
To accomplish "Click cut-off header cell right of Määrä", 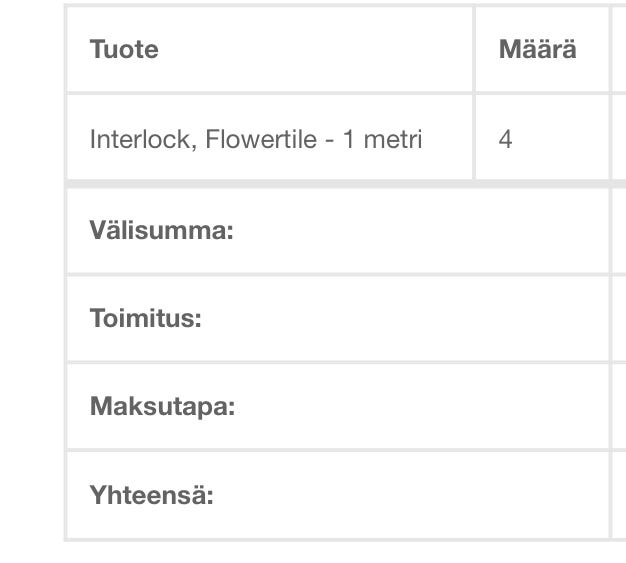I will point(619,50).
